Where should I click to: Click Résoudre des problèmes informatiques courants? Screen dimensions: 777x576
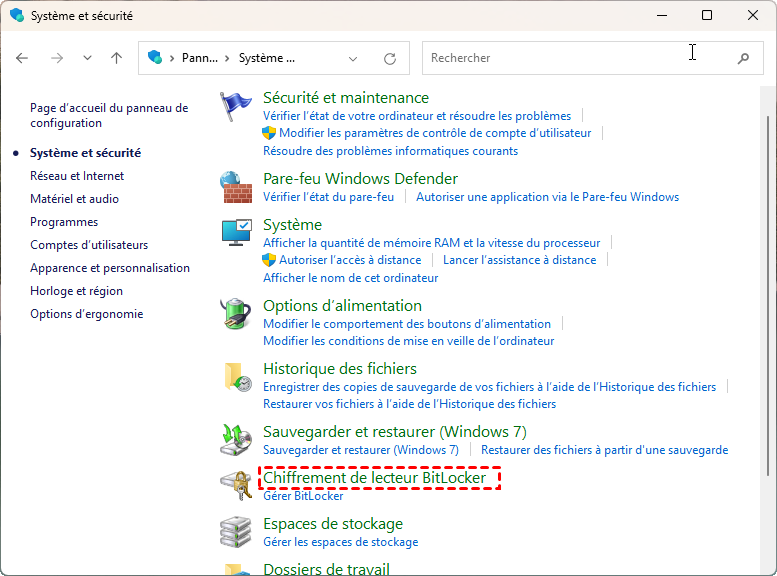click(390, 151)
